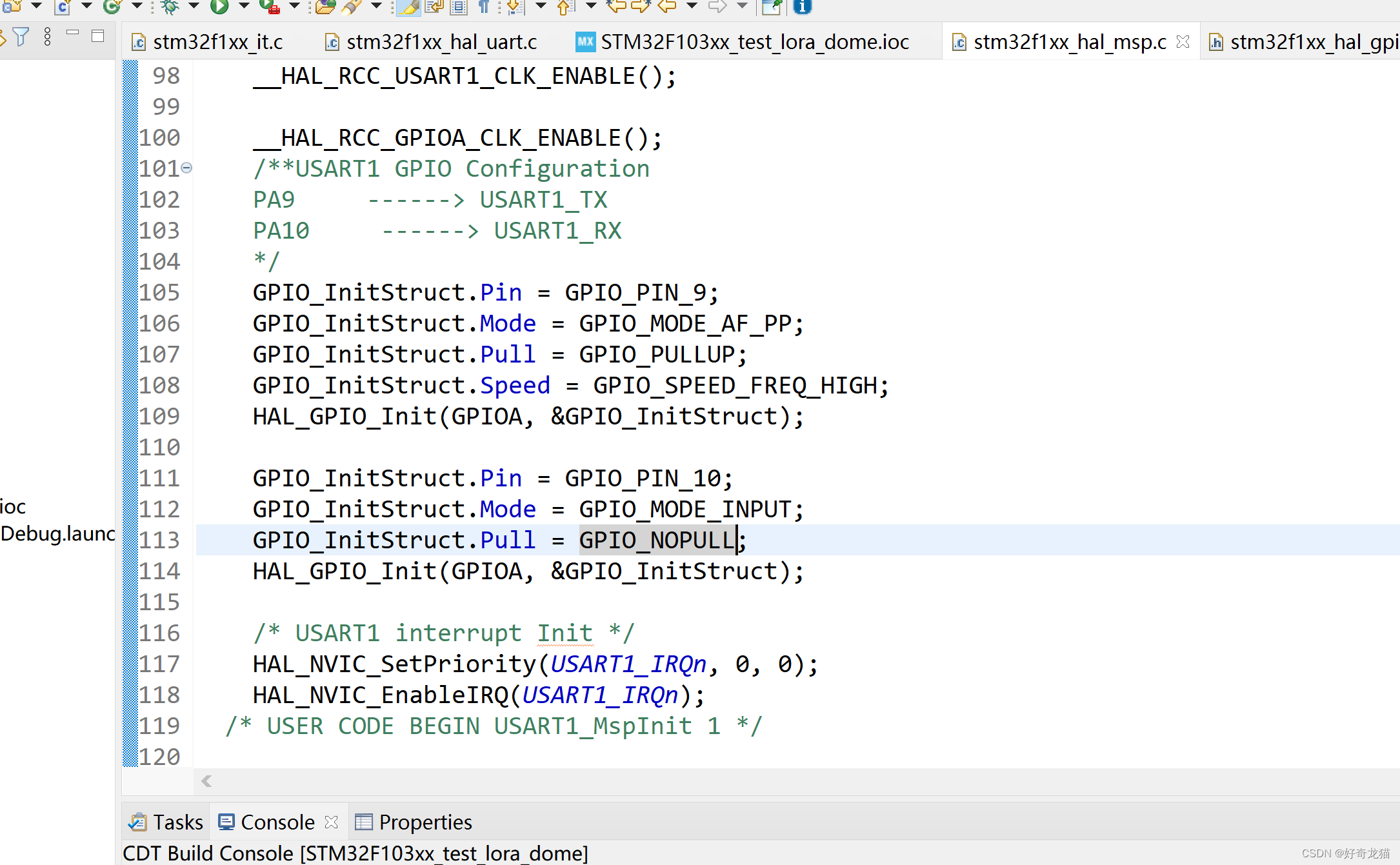Select Debug.launch file in project panel
Image resolution: width=1400 pixels, height=865 pixels.
click(58, 533)
